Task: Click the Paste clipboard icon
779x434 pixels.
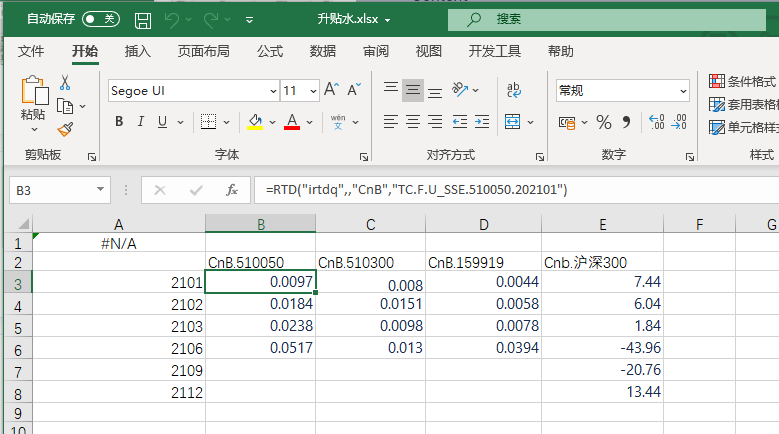Action: click(34, 90)
